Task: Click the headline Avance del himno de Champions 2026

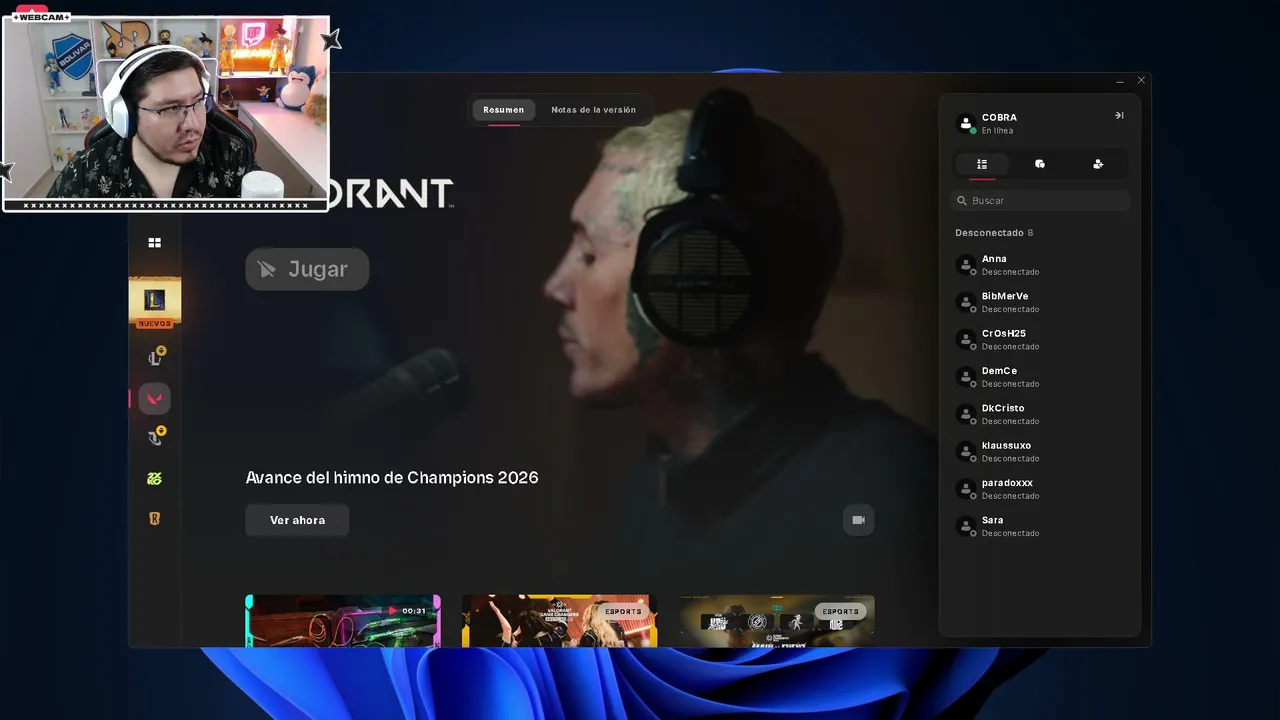Action: [392, 478]
